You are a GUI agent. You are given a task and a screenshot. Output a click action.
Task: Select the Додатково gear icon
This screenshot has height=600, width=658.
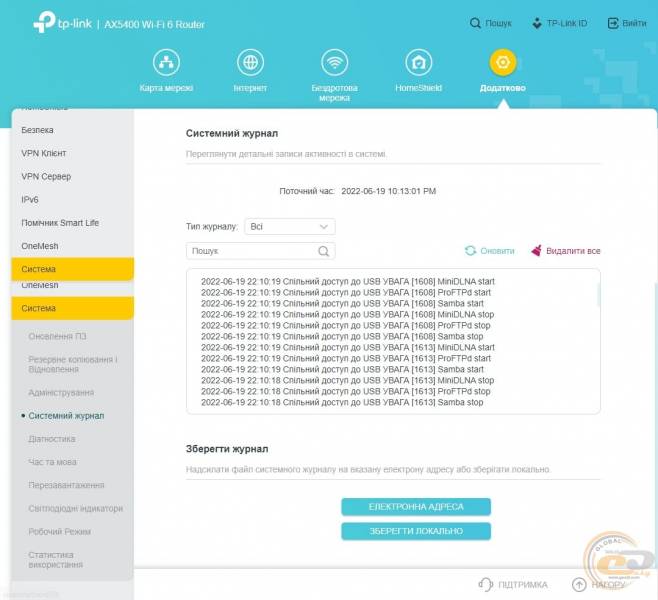[x=503, y=63]
